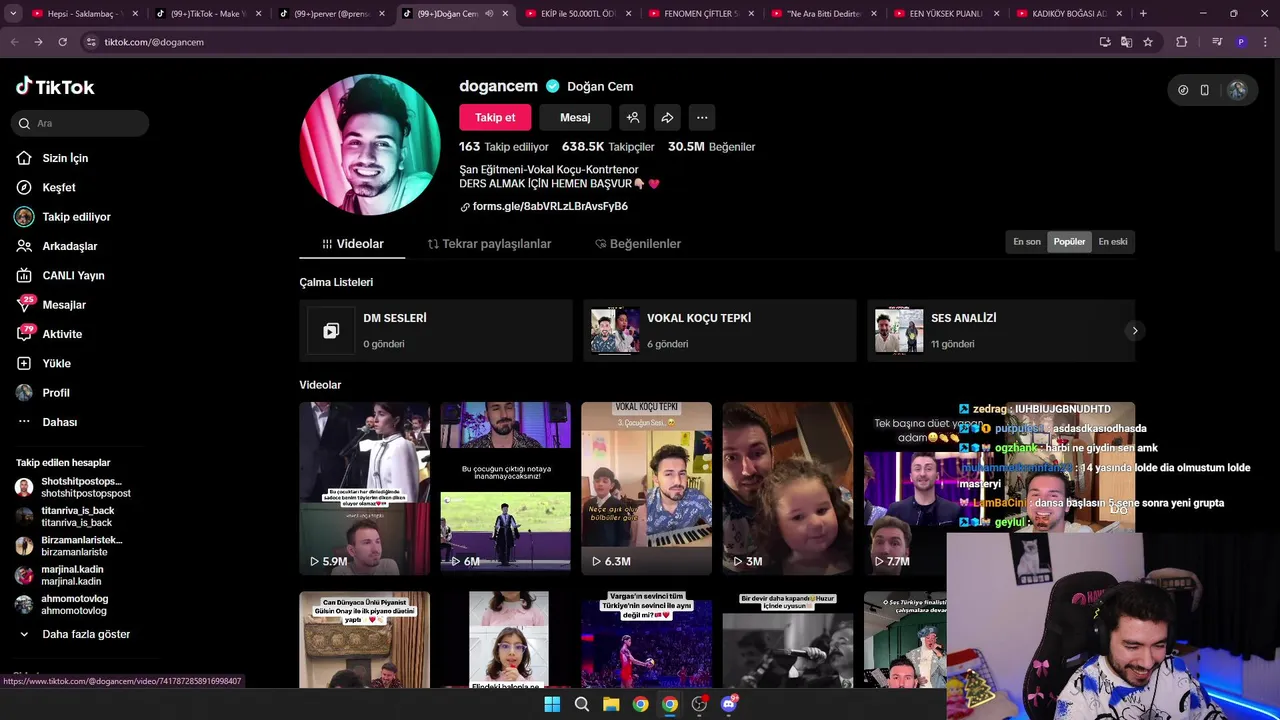This screenshot has height=720, width=1280.
Task: Open Discord from the taskbar
Action: [729, 704]
